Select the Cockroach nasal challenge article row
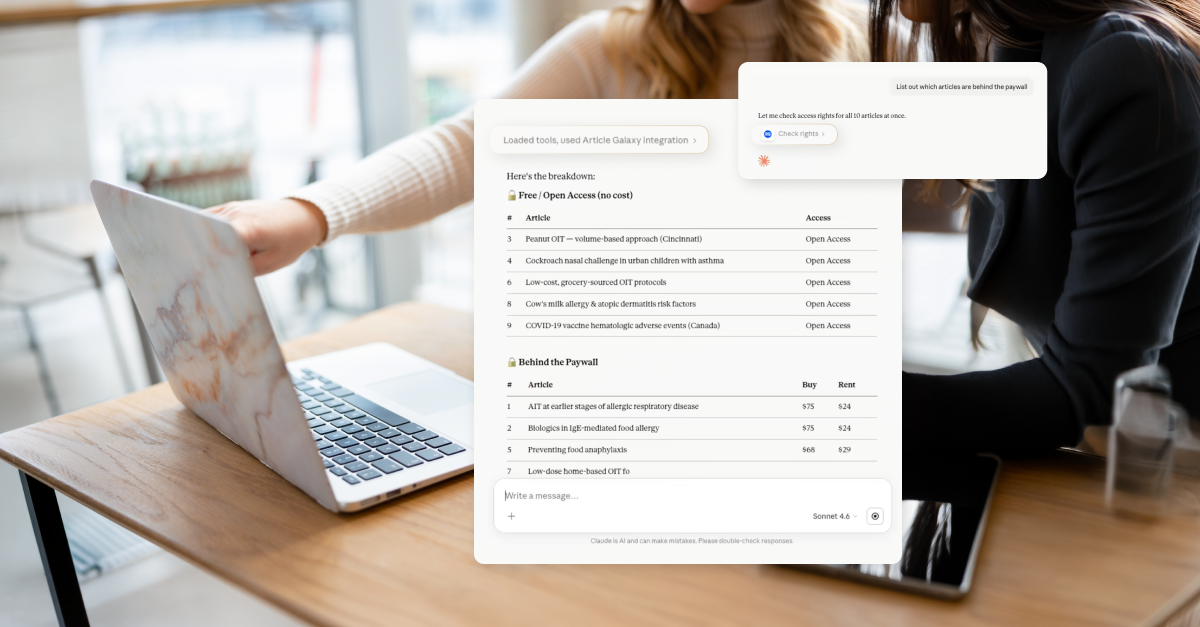Screen dimensions: 1200x627 click(692, 261)
